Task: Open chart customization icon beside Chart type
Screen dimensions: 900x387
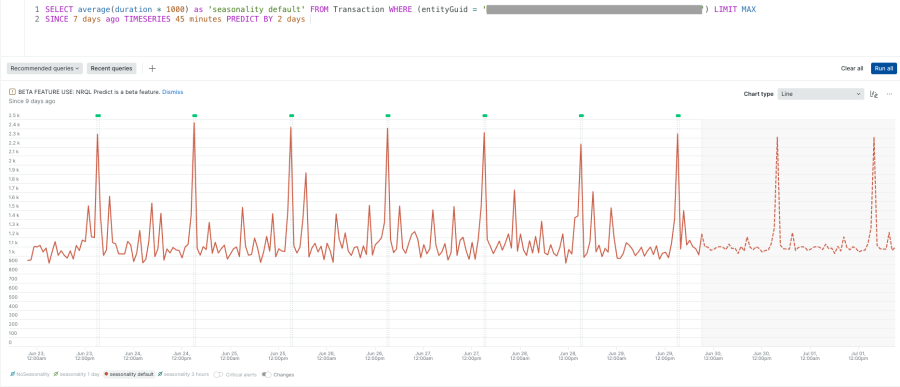Action: [x=874, y=94]
